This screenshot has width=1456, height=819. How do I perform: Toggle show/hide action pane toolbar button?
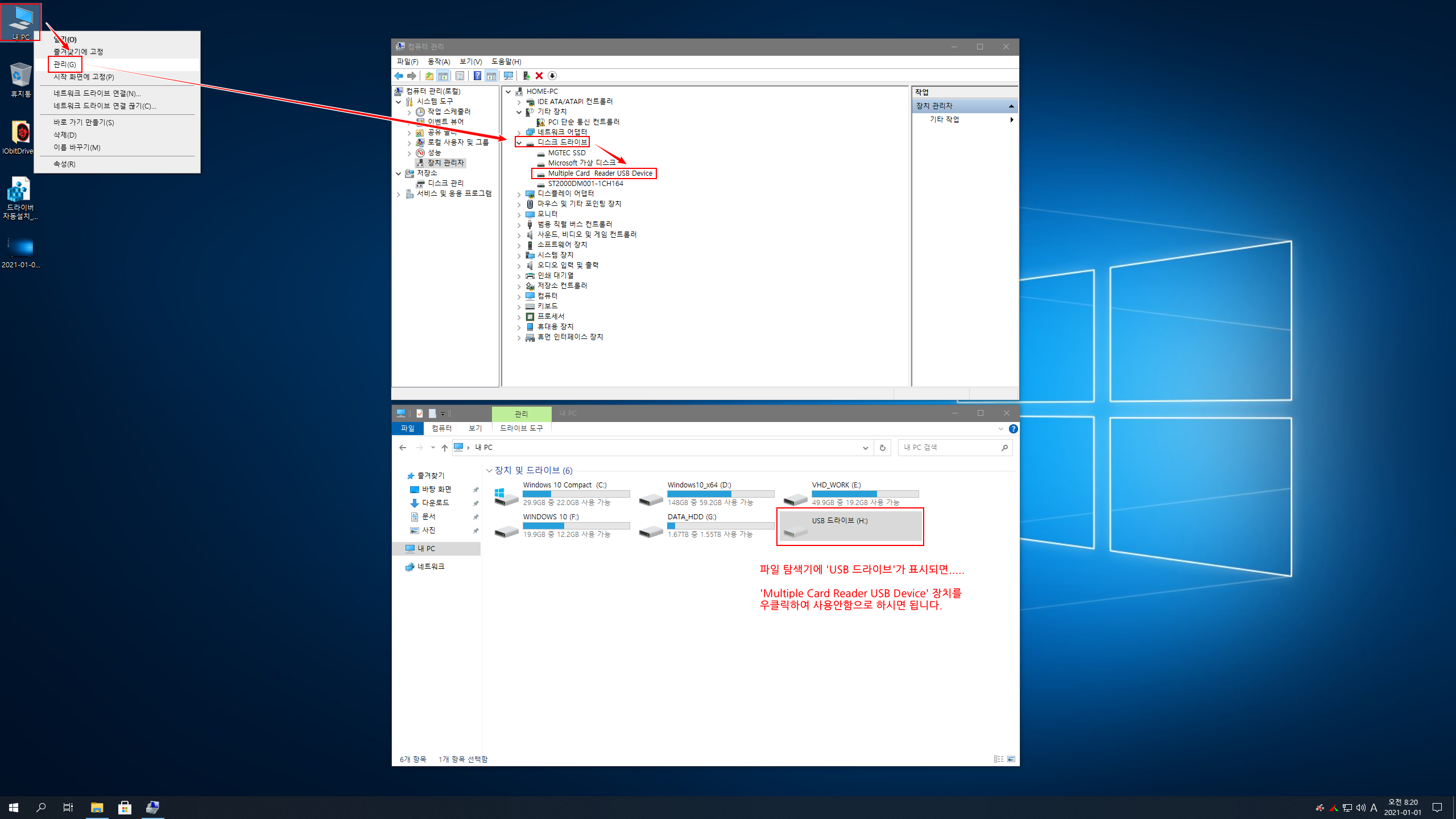pyautogui.click(x=491, y=76)
